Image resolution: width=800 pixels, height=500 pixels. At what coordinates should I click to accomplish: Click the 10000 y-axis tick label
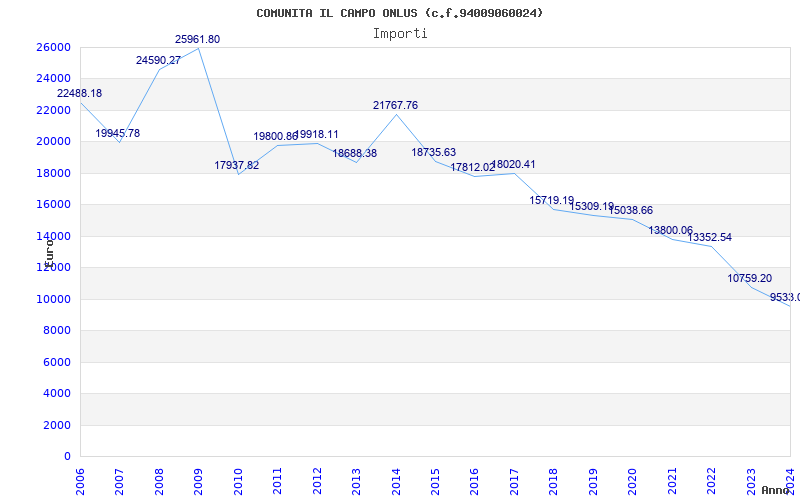coord(53,299)
